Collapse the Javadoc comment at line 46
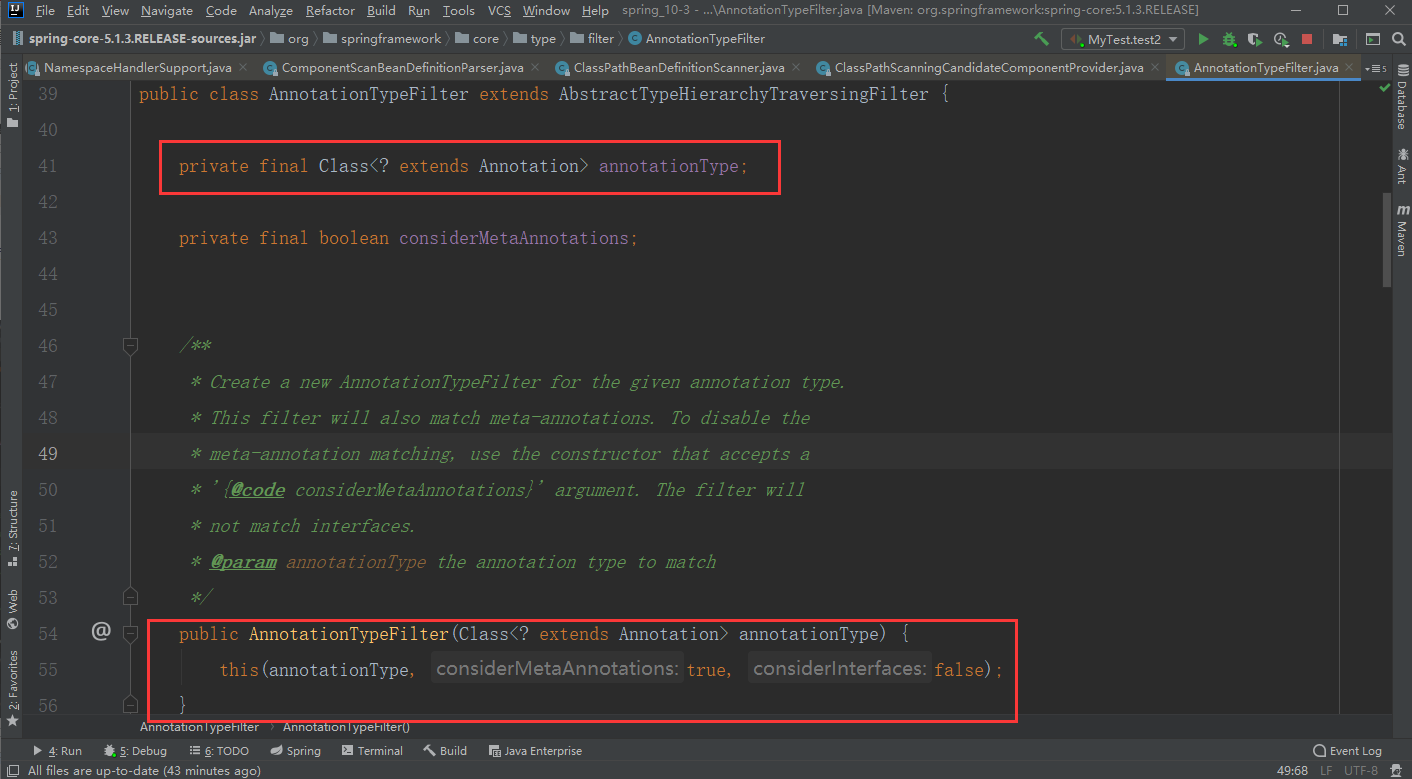 click(x=130, y=345)
